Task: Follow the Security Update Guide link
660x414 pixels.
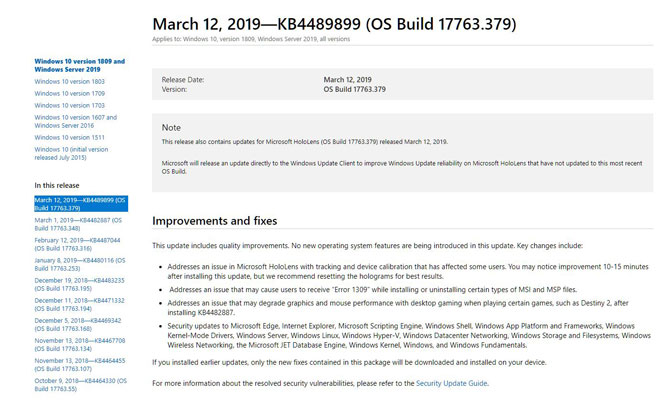Action: coord(451,383)
